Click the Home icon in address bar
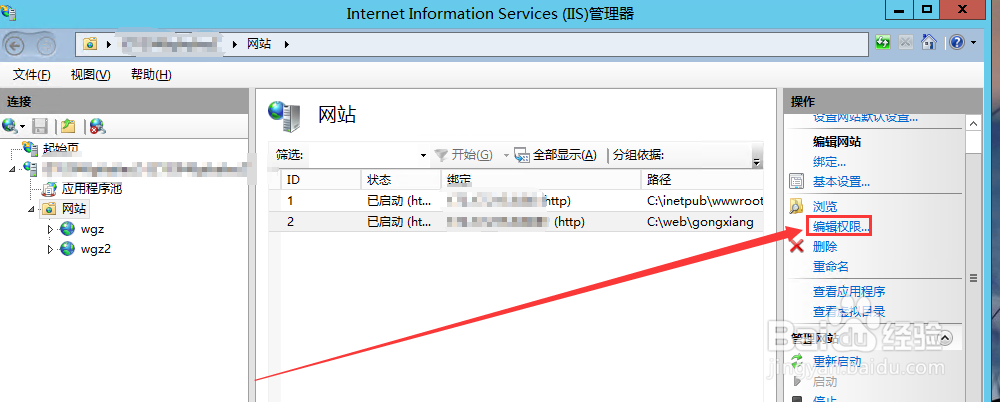This screenshot has width=1000, height=402. (929, 43)
